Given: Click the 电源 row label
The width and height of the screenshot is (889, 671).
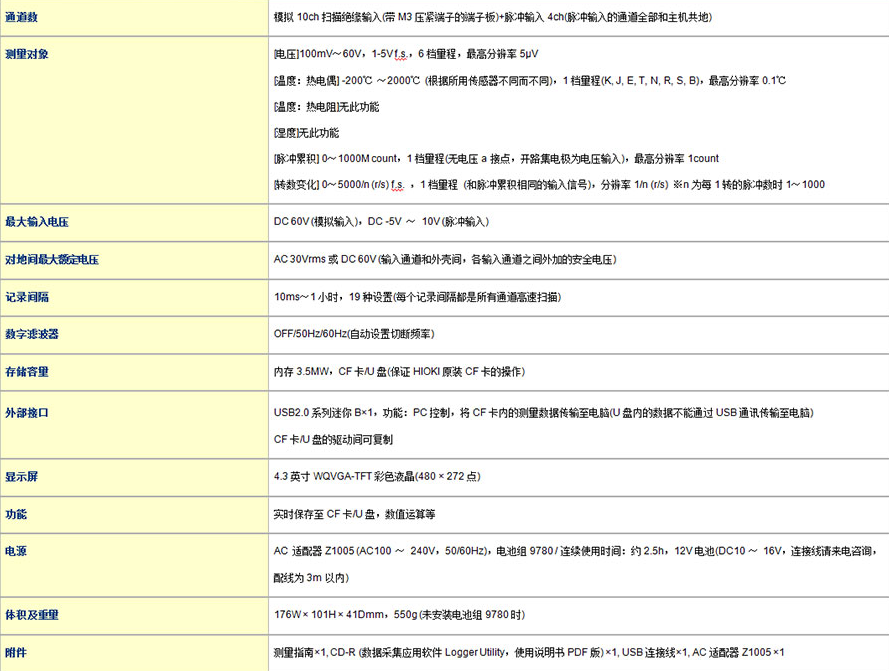Looking at the screenshot, I should (x=16, y=551).
